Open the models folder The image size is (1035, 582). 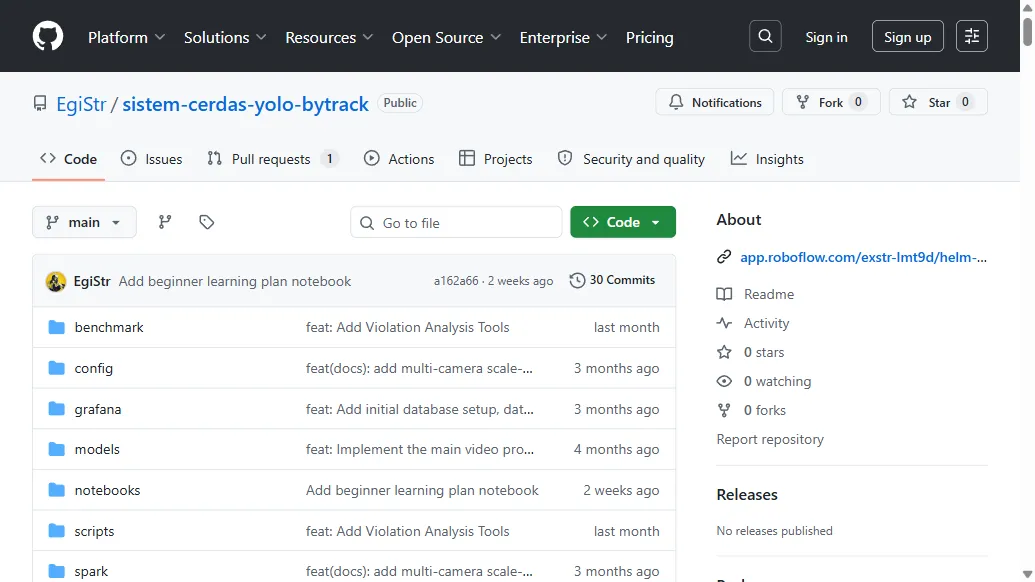97,449
